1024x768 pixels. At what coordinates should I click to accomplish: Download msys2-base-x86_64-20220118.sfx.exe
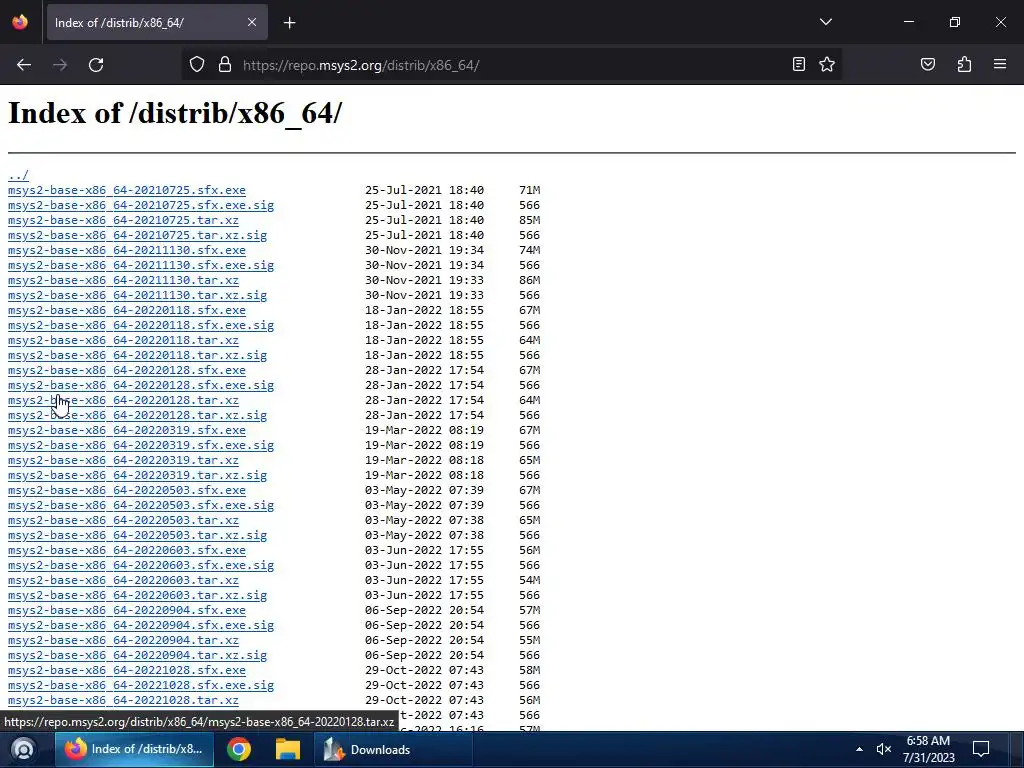127,310
